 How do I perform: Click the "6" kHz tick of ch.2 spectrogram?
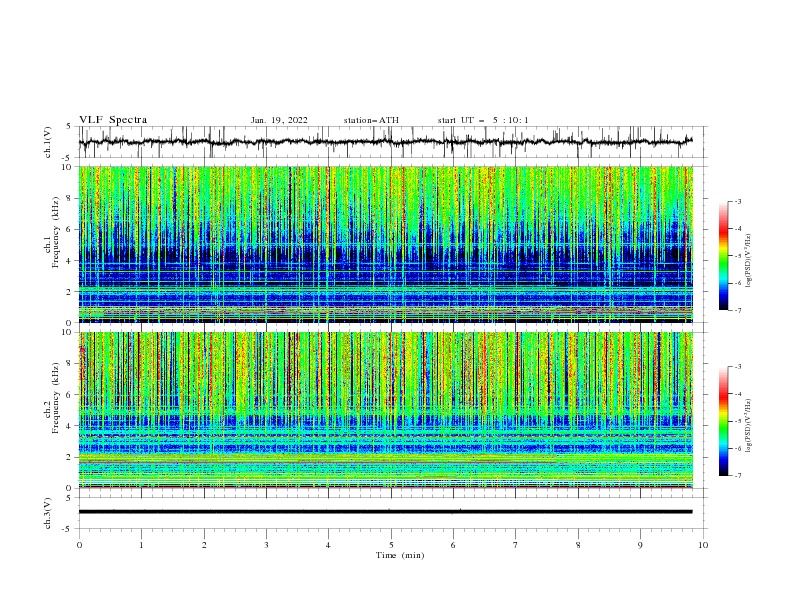pyautogui.click(x=70, y=395)
